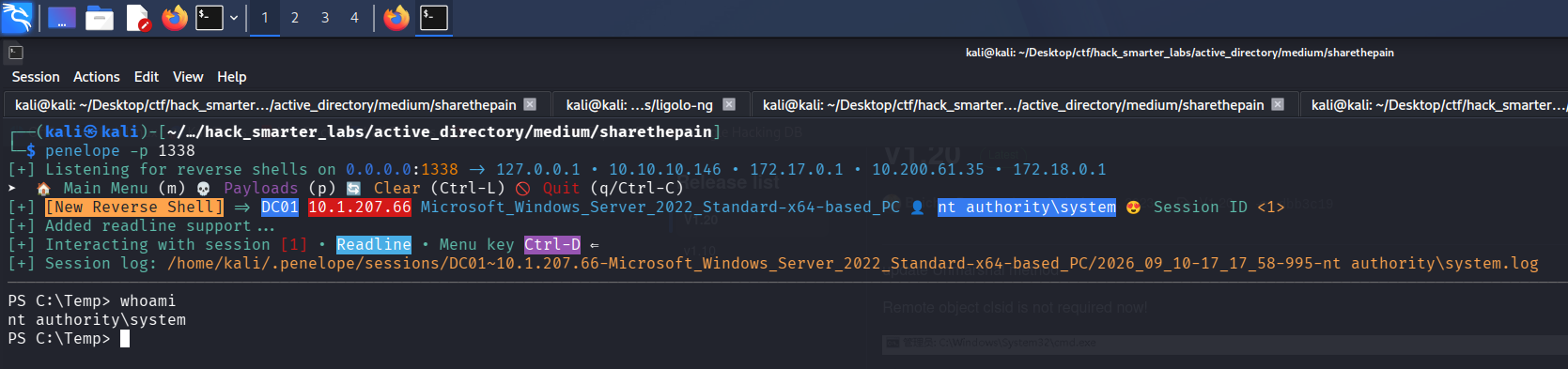The image size is (1568, 369).
Task: Close the ligolo-ng tab
Action: pos(729,104)
